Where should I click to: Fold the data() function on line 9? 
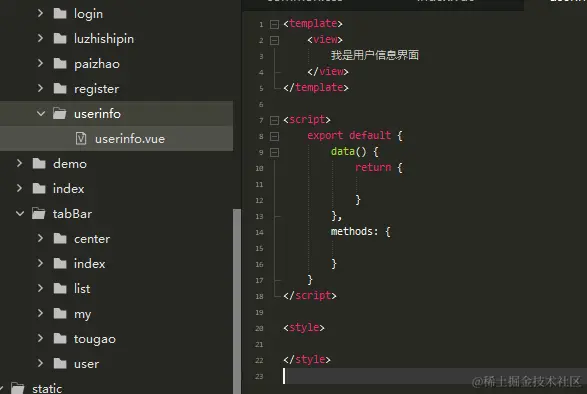pos(274,152)
